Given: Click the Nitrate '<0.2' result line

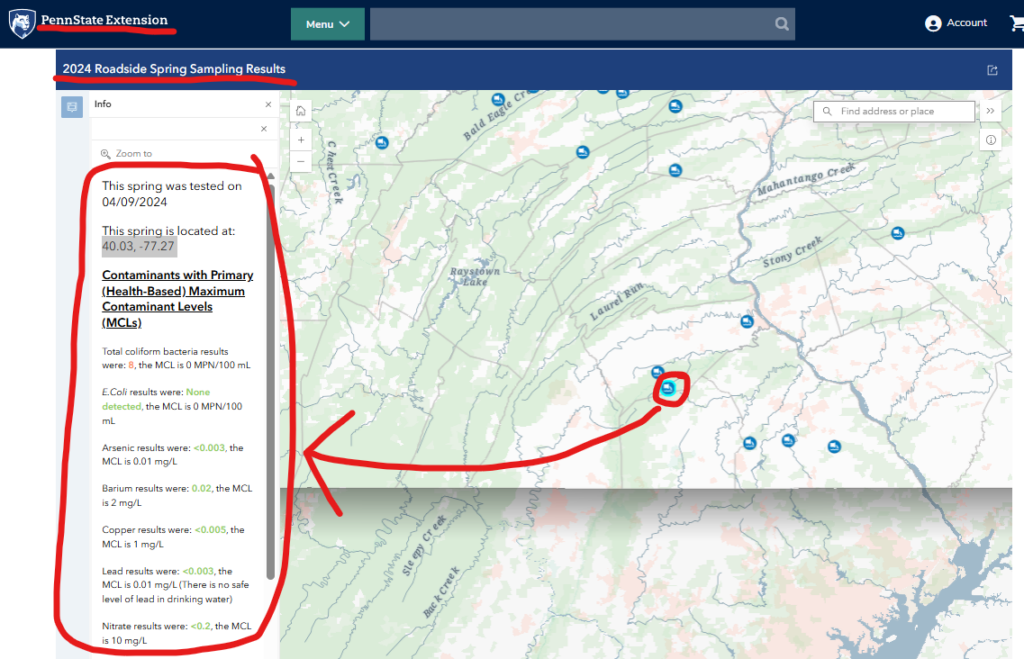Looking at the screenshot, I should pyautogui.click(x=176, y=633).
